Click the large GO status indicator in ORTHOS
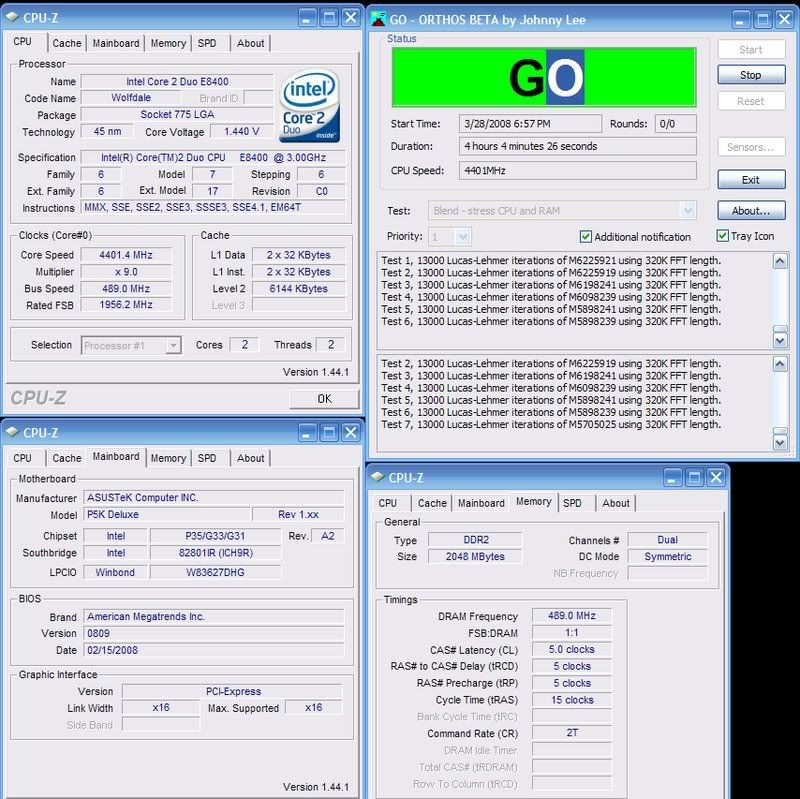Image resolution: width=800 pixels, height=799 pixels. tap(544, 78)
